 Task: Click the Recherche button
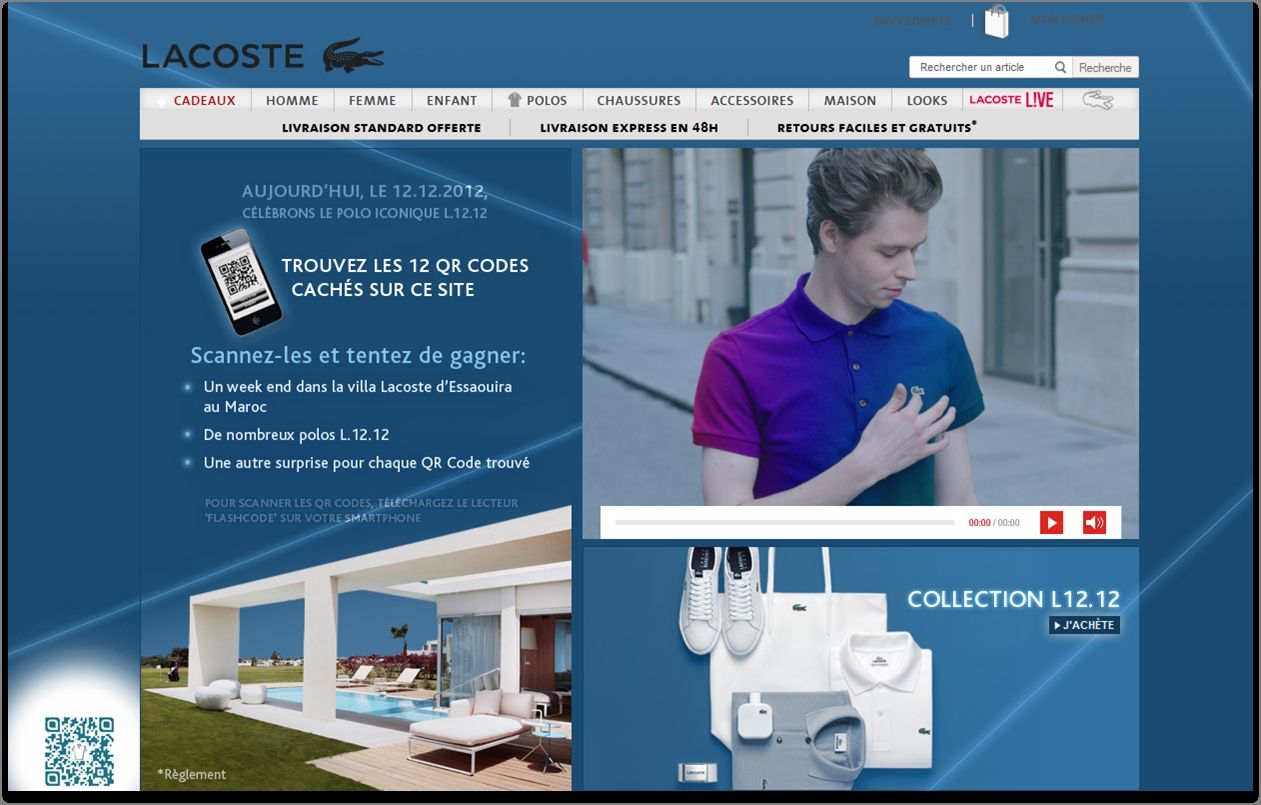pyautogui.click(x=1105, y=67)
